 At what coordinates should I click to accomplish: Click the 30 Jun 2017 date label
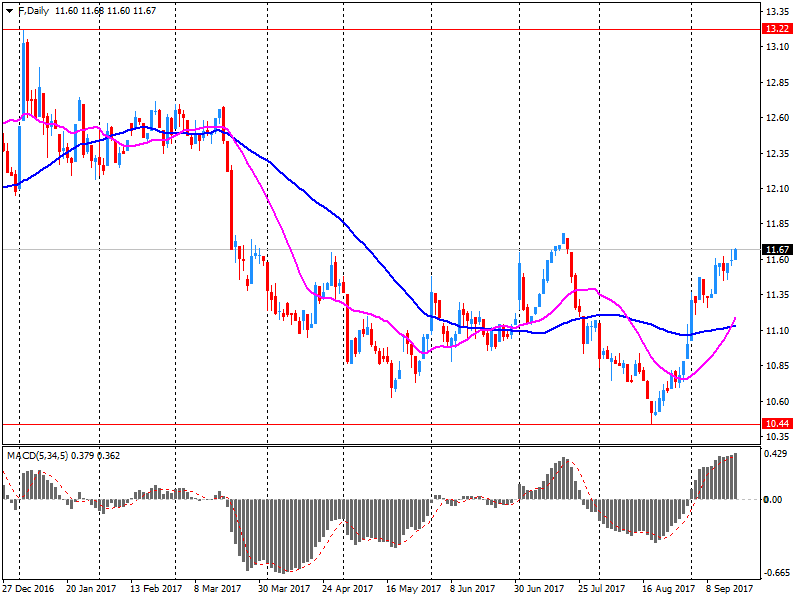tap(539, 589)
